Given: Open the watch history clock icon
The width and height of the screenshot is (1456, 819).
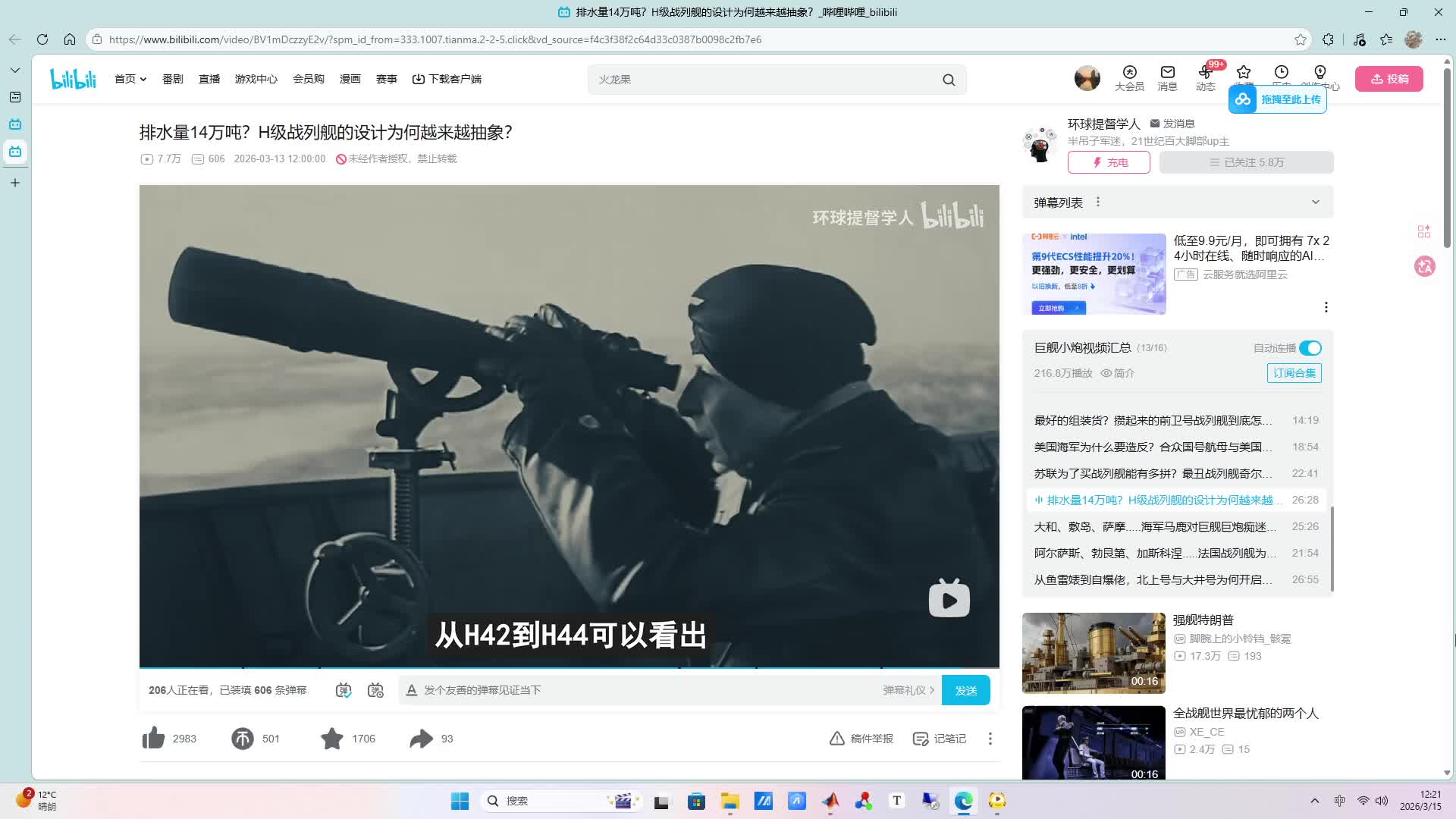Looking at the screenshot, I should 1281,72.
